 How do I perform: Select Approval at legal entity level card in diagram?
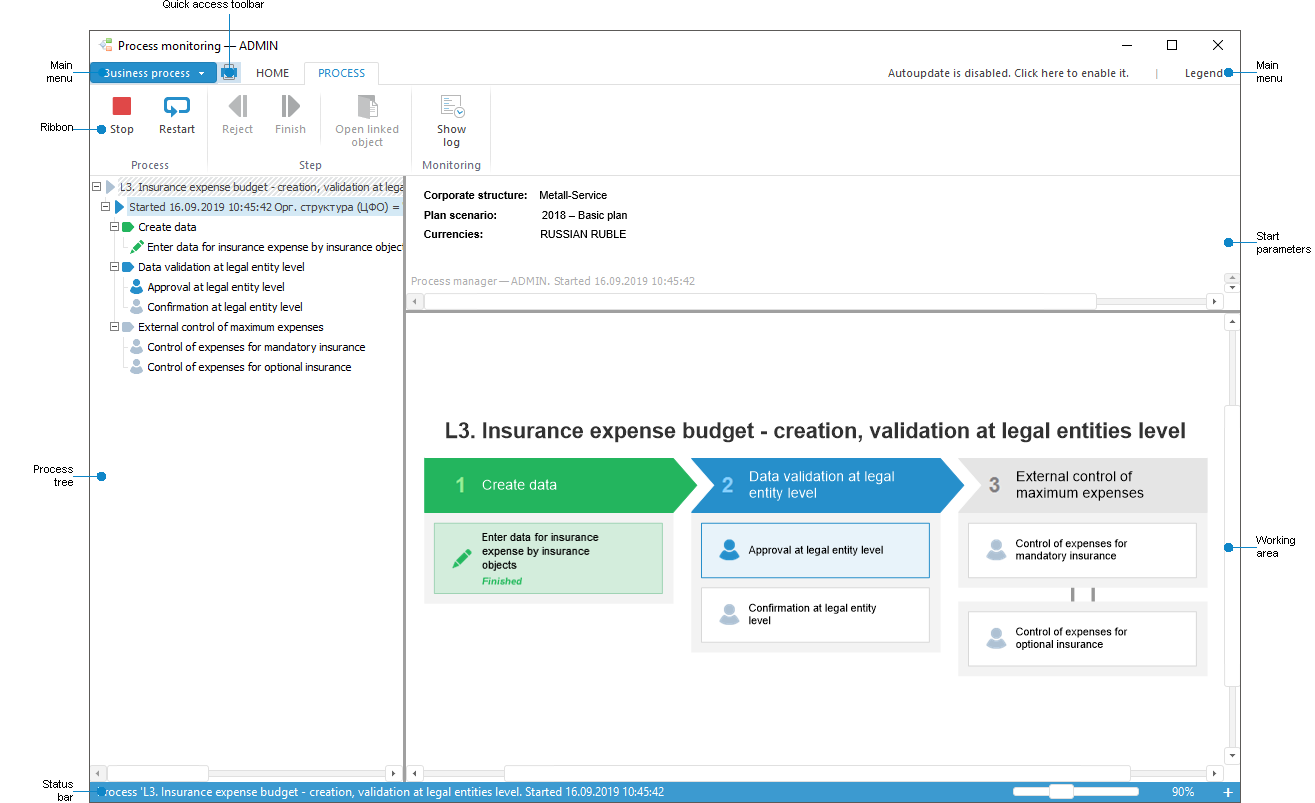tap(815, 550)
